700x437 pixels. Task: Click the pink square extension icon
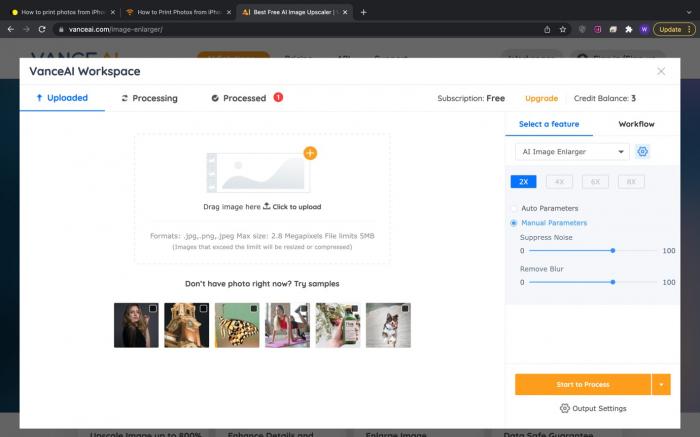tap(597, 29)
